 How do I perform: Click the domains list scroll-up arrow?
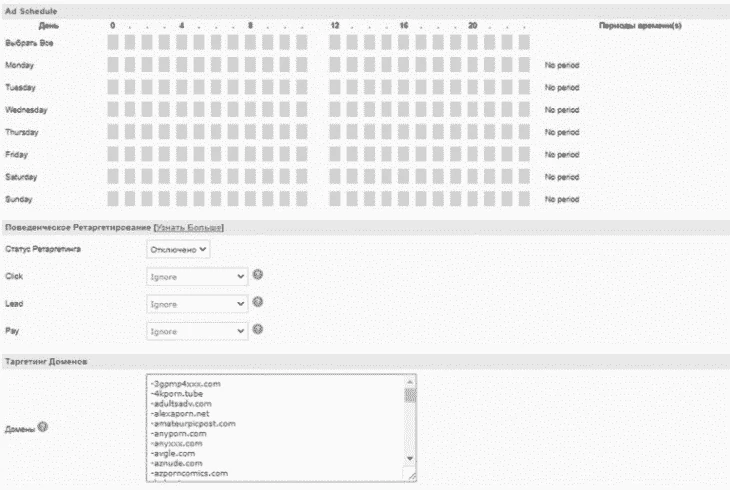point(410,382)
